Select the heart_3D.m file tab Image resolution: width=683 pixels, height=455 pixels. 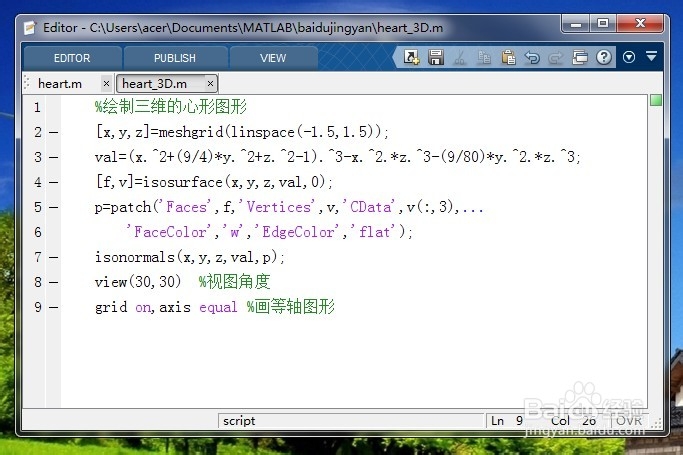pyautogui.click(x=155, y=84)
